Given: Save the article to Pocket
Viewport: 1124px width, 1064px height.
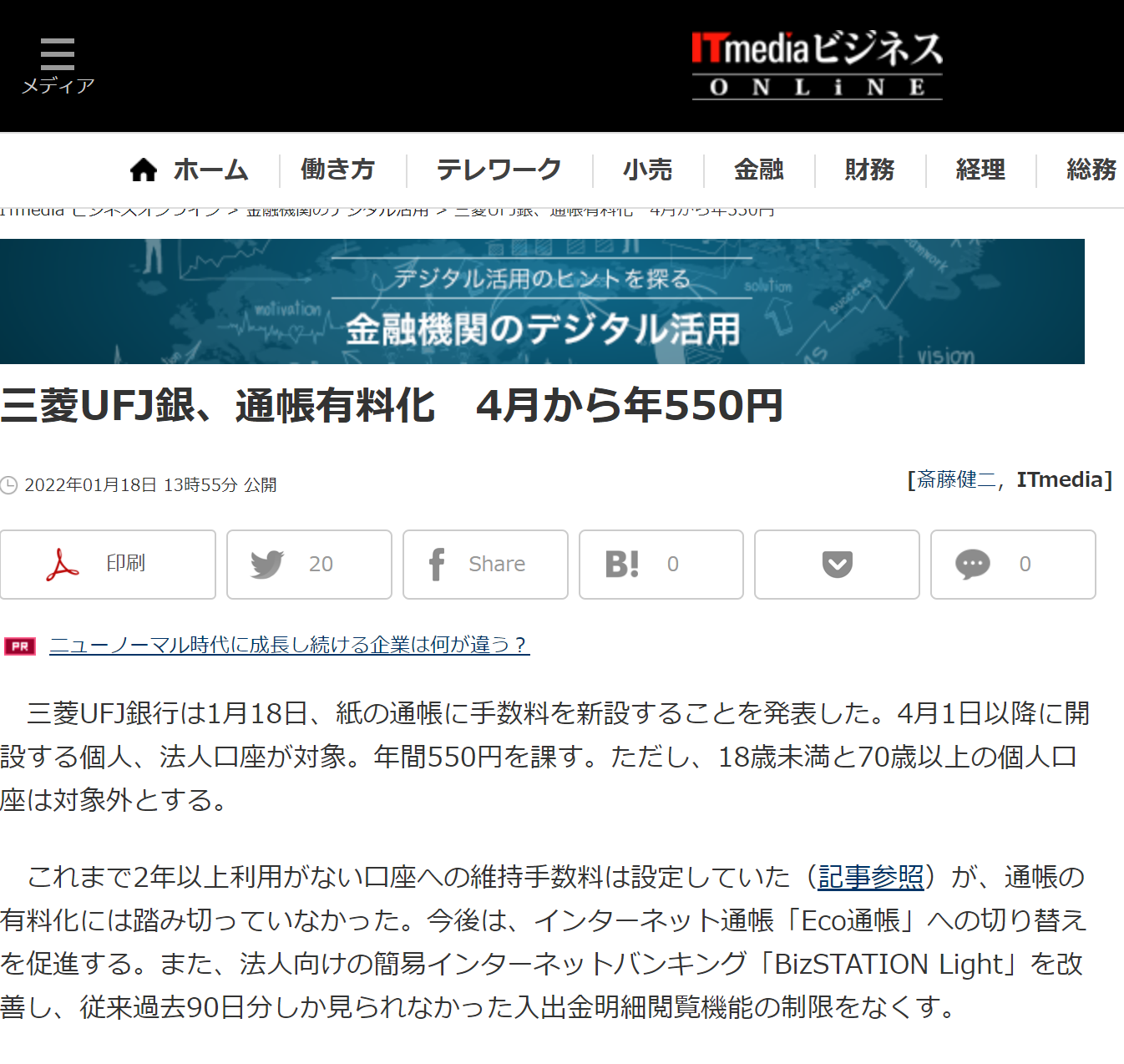Looking at the screenshot, I should point(837,565).
